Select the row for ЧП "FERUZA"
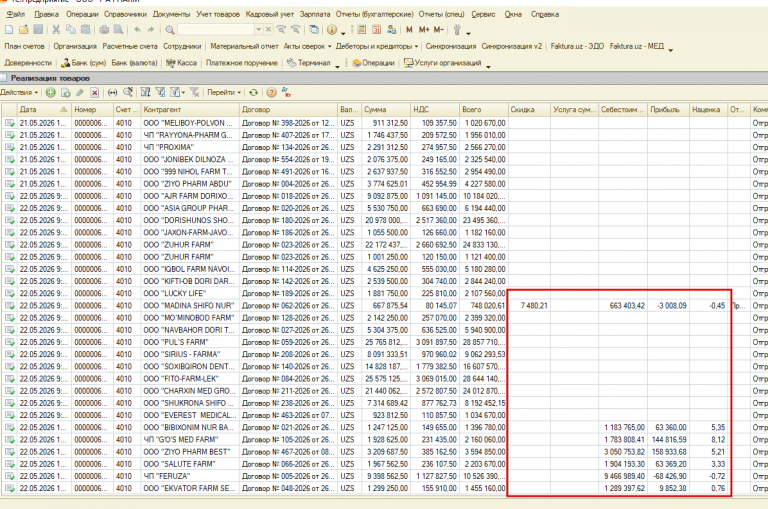The image size is (768, 509). pyautogui.click(x=384, y=476)
